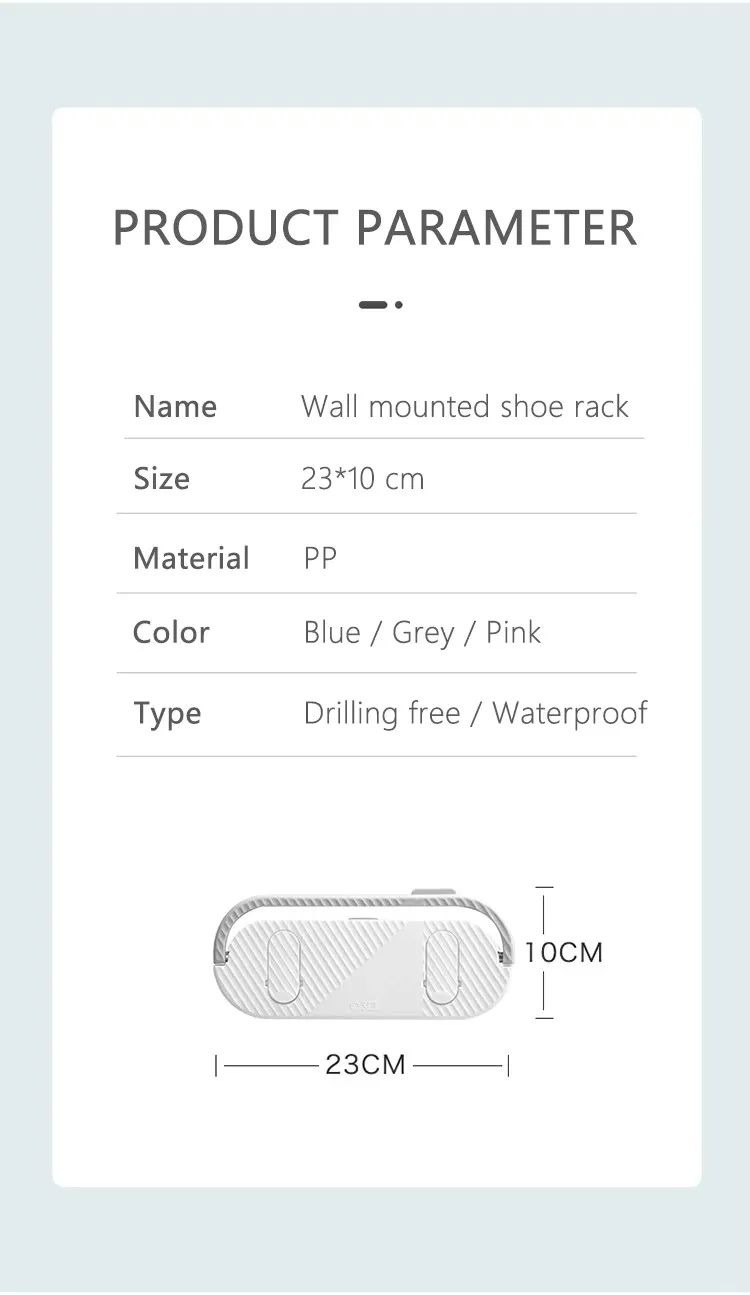
Task: Select the Size row label
Action: 161,478
